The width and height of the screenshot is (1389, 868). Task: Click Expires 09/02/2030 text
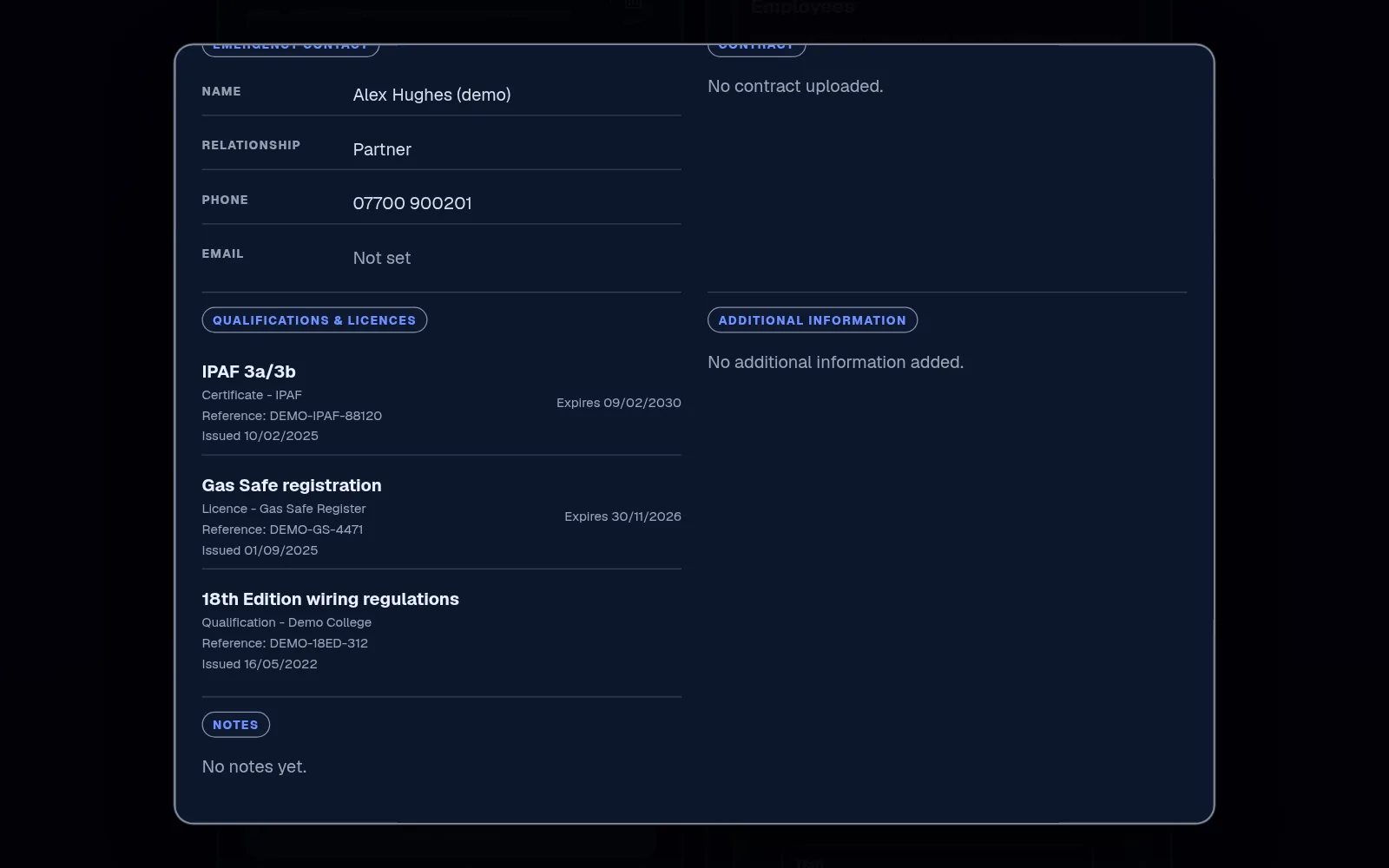(x=619, y=403)
